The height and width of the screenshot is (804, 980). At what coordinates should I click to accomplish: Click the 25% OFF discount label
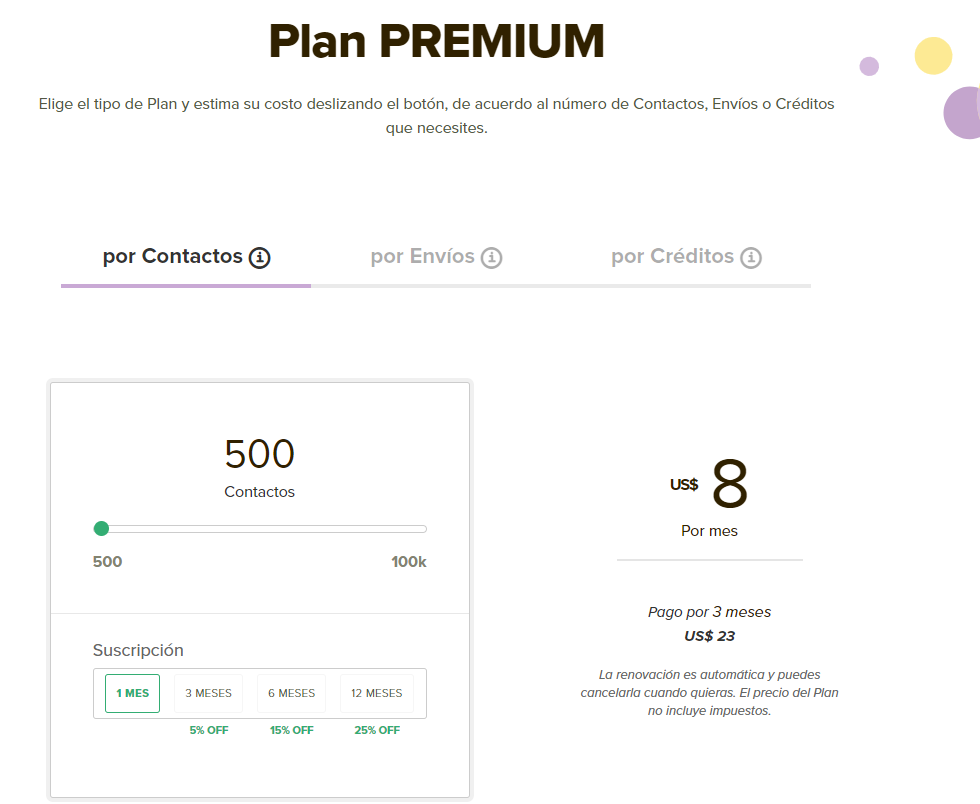(376, 729)
